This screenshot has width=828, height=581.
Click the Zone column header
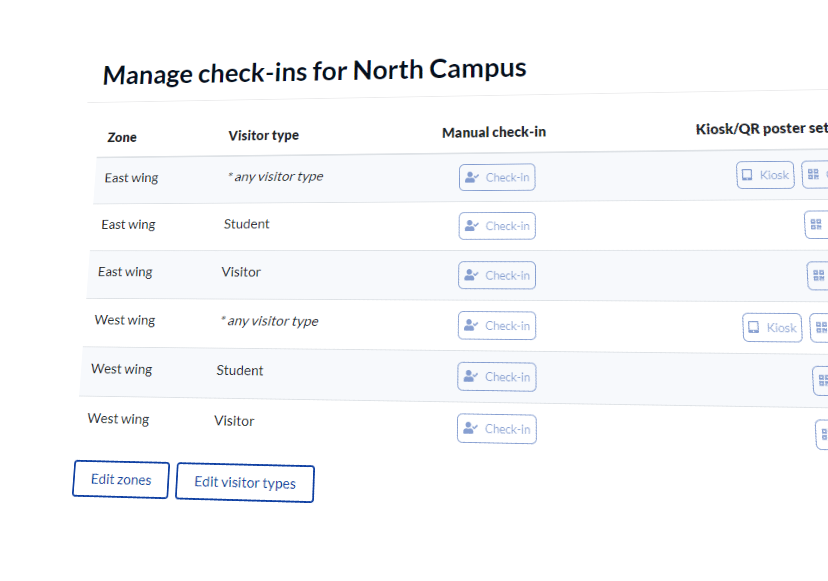(122, 137)
